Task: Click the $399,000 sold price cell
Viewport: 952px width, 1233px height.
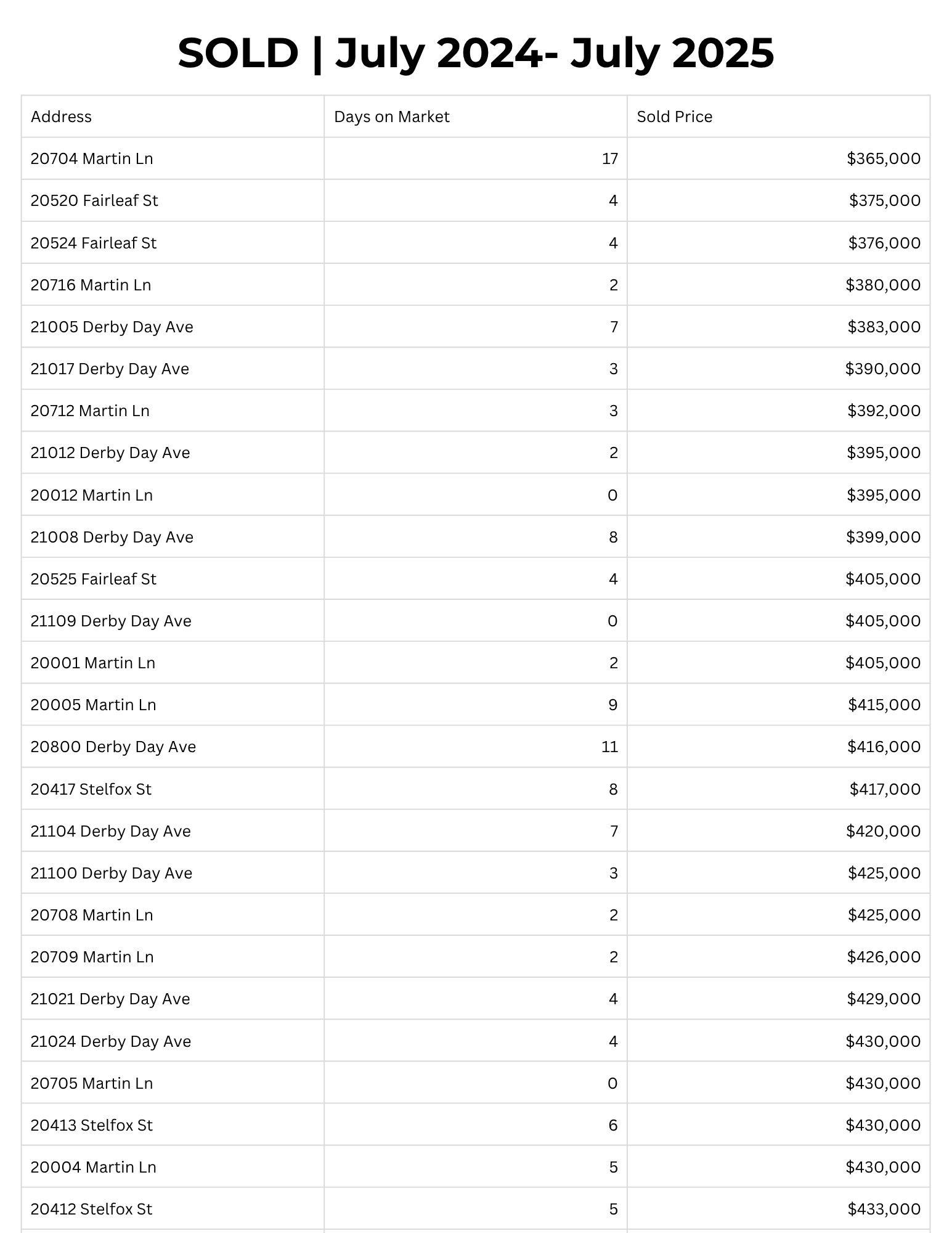Action: 883,537
